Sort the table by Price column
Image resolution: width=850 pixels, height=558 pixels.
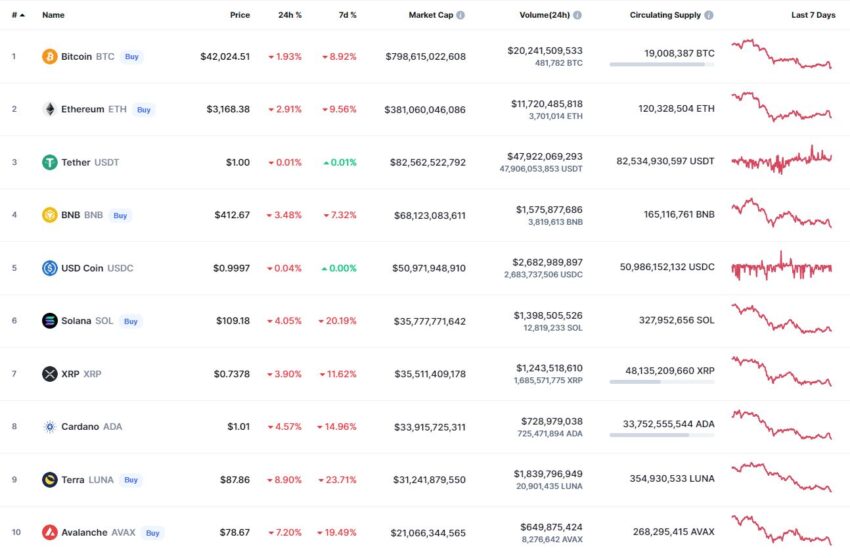(240, 15)
